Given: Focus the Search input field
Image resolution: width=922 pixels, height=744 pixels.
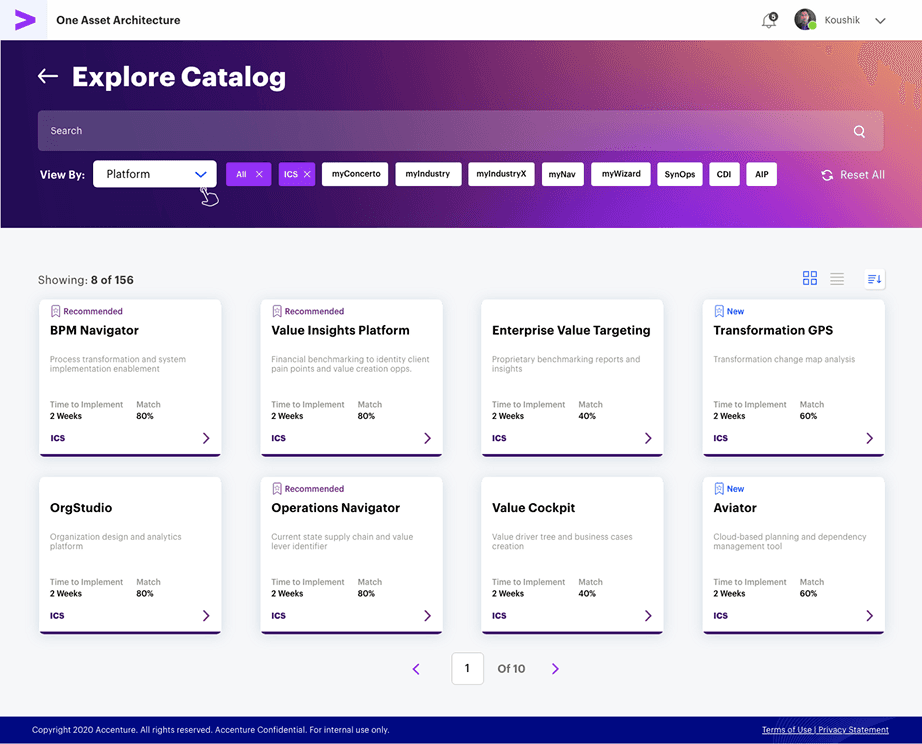Looking at the screenshot, I should 460,131.
